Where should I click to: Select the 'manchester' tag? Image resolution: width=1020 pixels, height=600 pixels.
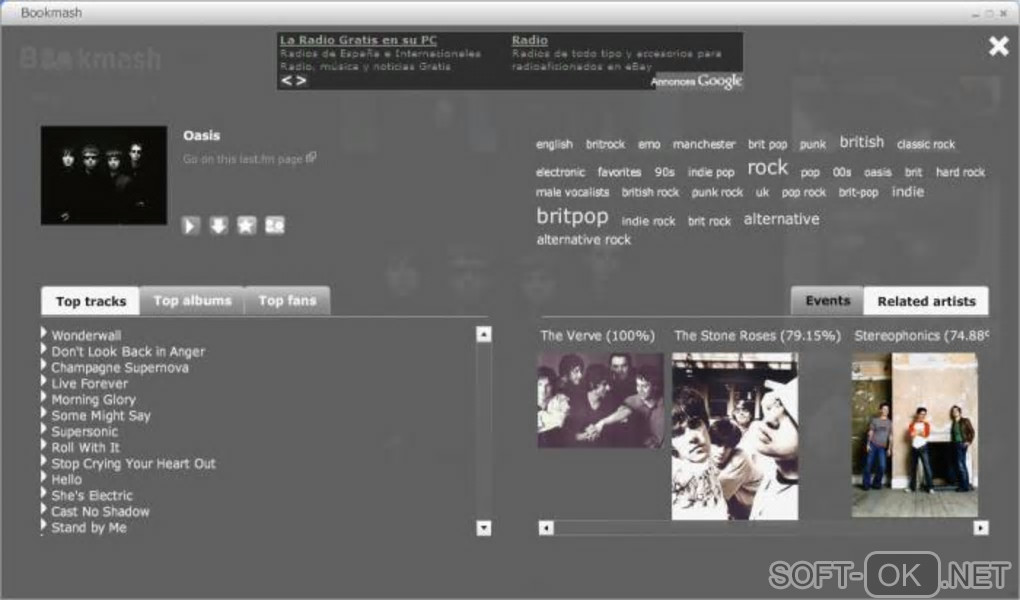click(x=704, y=144)
